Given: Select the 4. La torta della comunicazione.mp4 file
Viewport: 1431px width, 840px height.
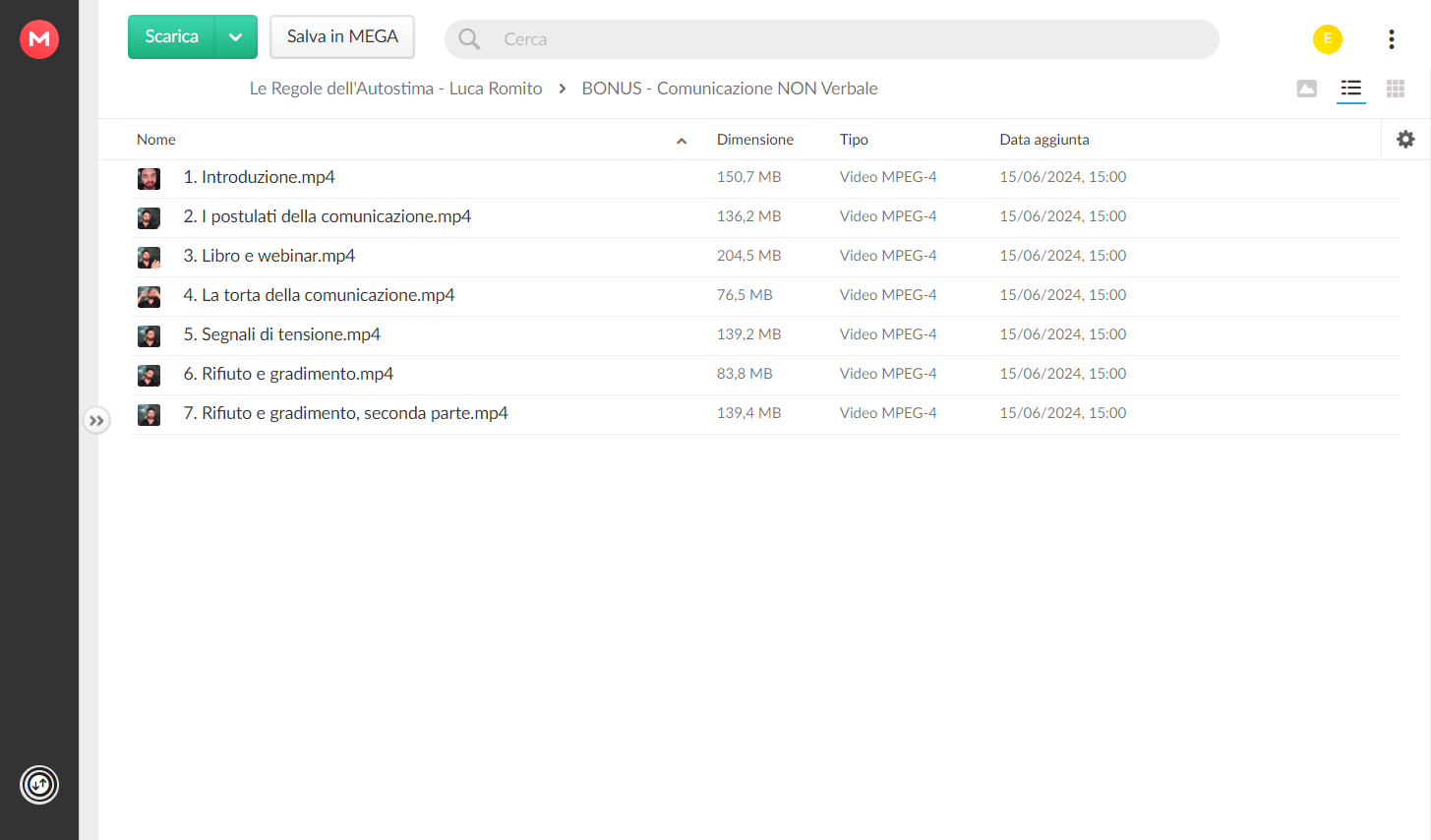Looking at the screenshot, I should coord(765,296).
